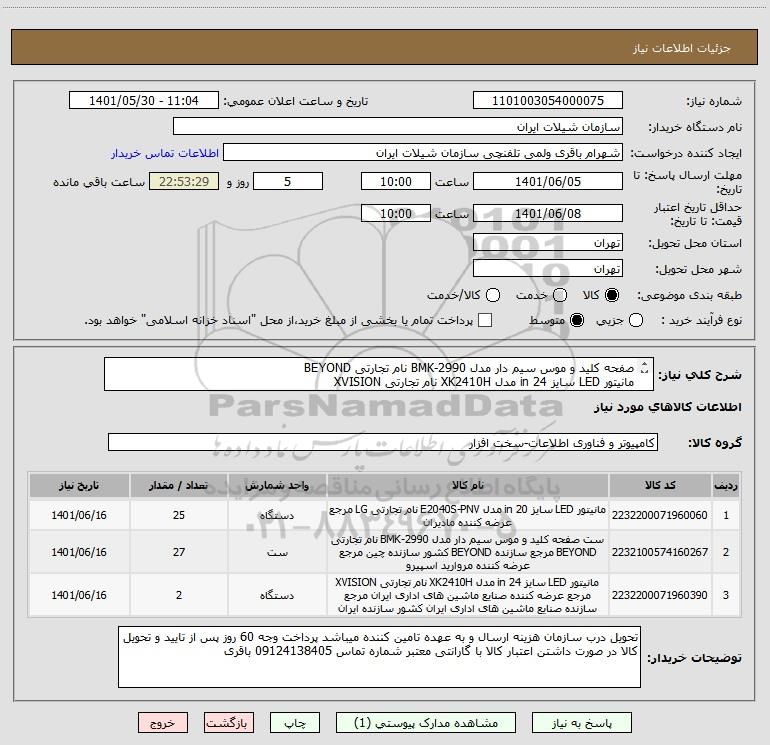Click the خروج exit button
This screenshot has width=770, height=745.
pos(163,723)
